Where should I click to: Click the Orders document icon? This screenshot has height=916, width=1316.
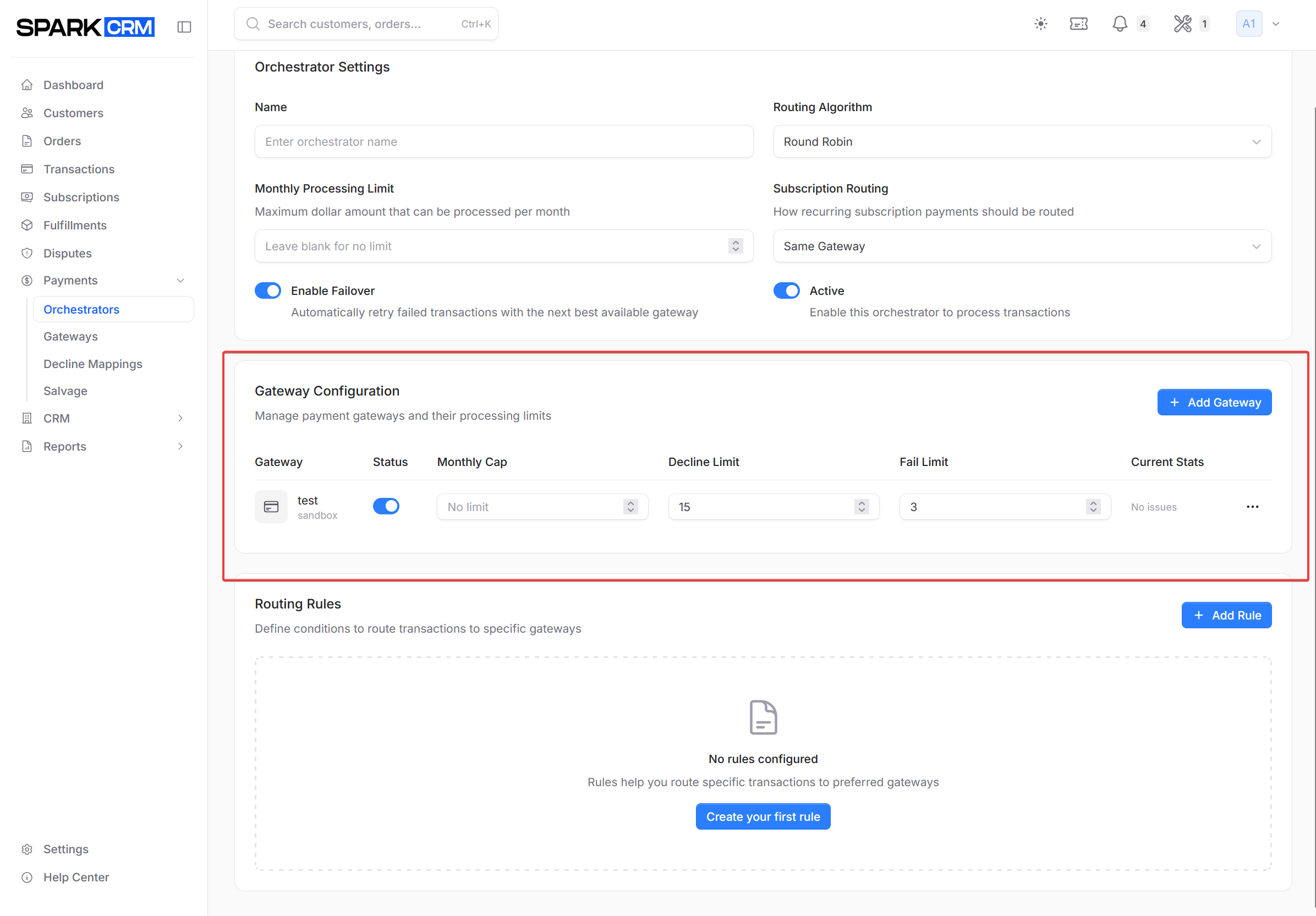27,141
